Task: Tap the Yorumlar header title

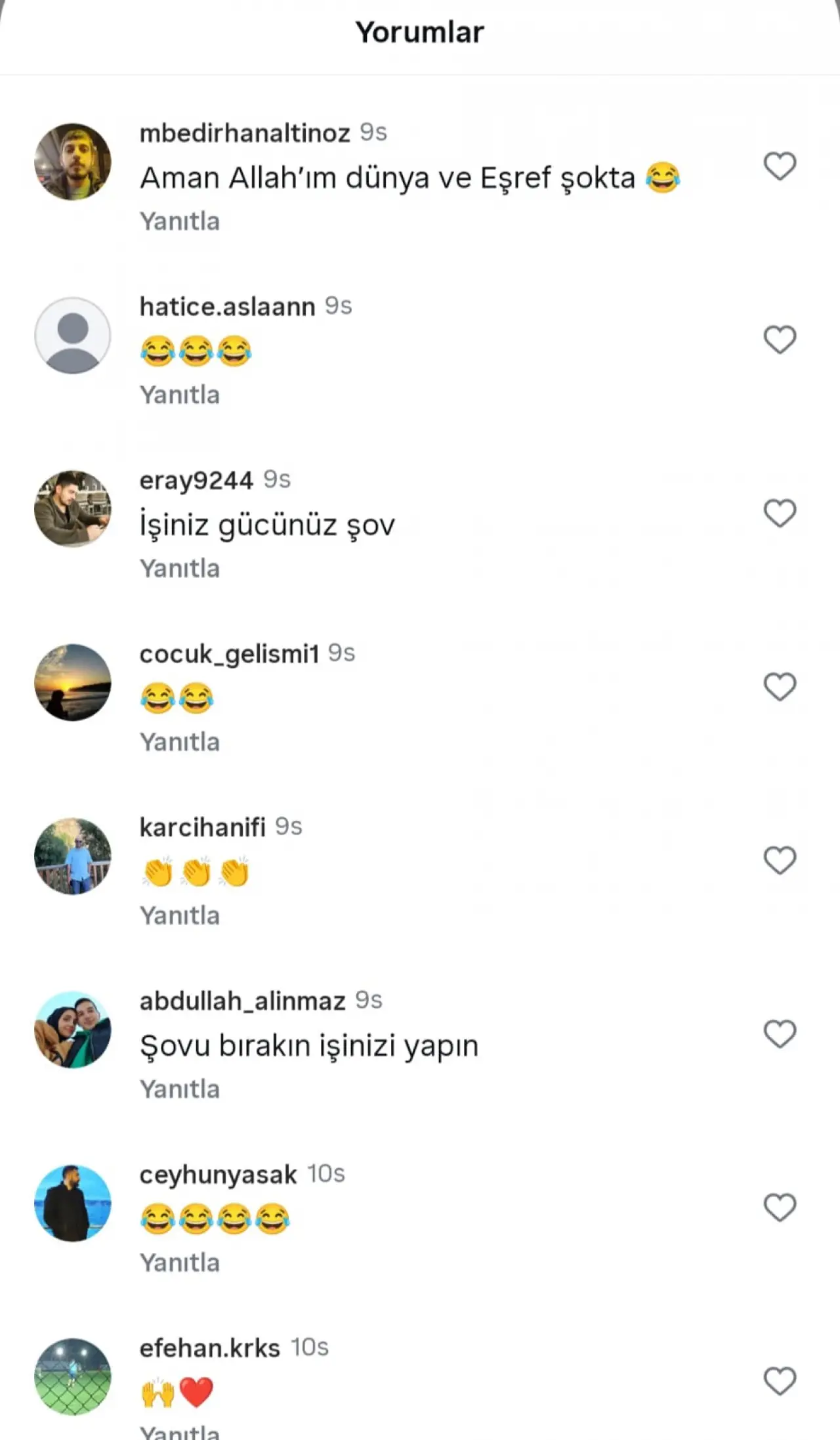Action: (x=420, y=32)
